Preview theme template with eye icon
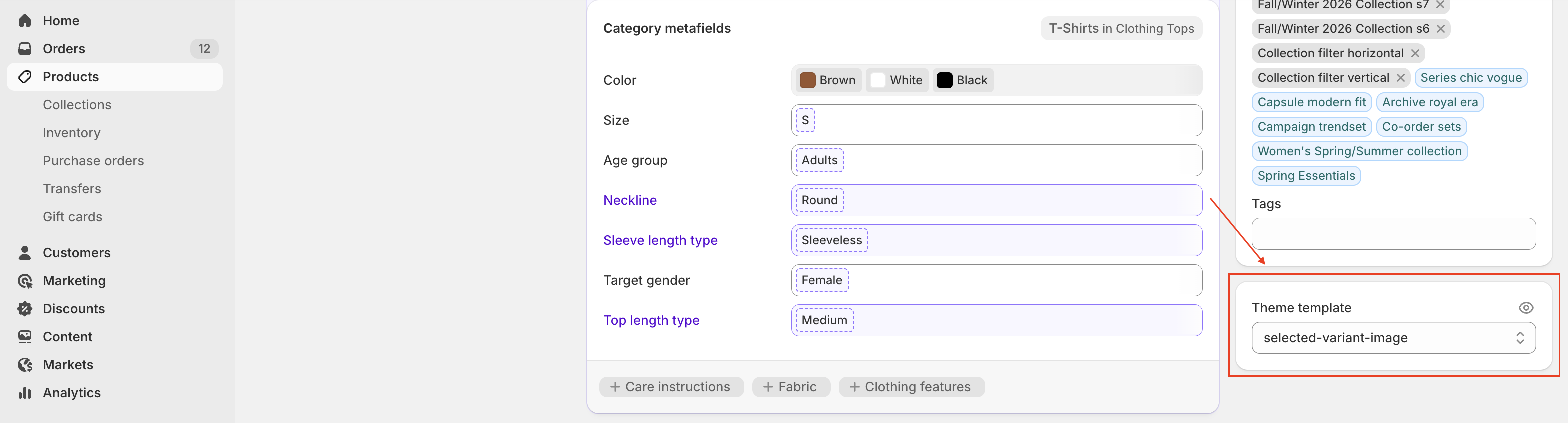The width and height of the screenshot is (1568, 423). 1525,308
